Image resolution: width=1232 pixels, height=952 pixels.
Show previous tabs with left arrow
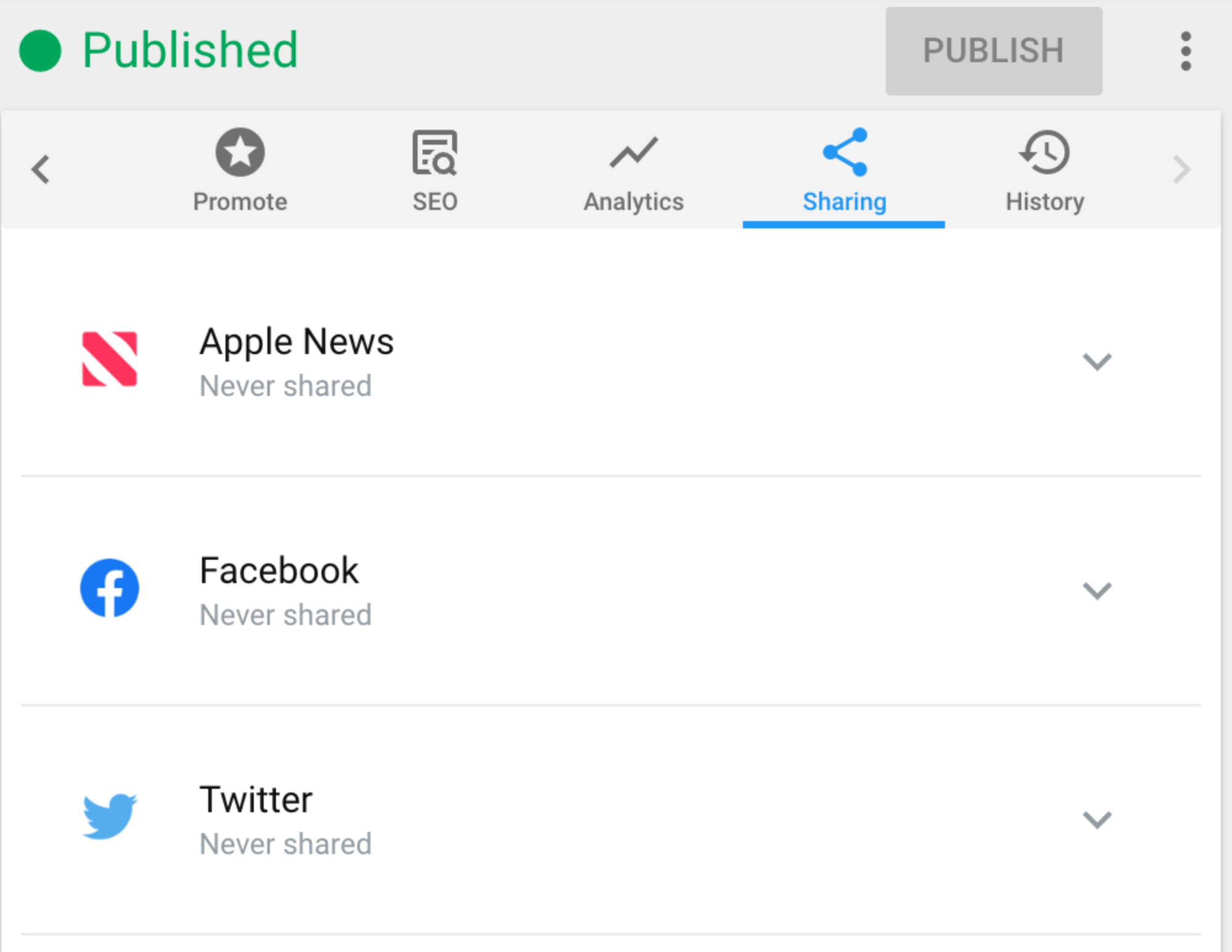click(x=41, y=169)
